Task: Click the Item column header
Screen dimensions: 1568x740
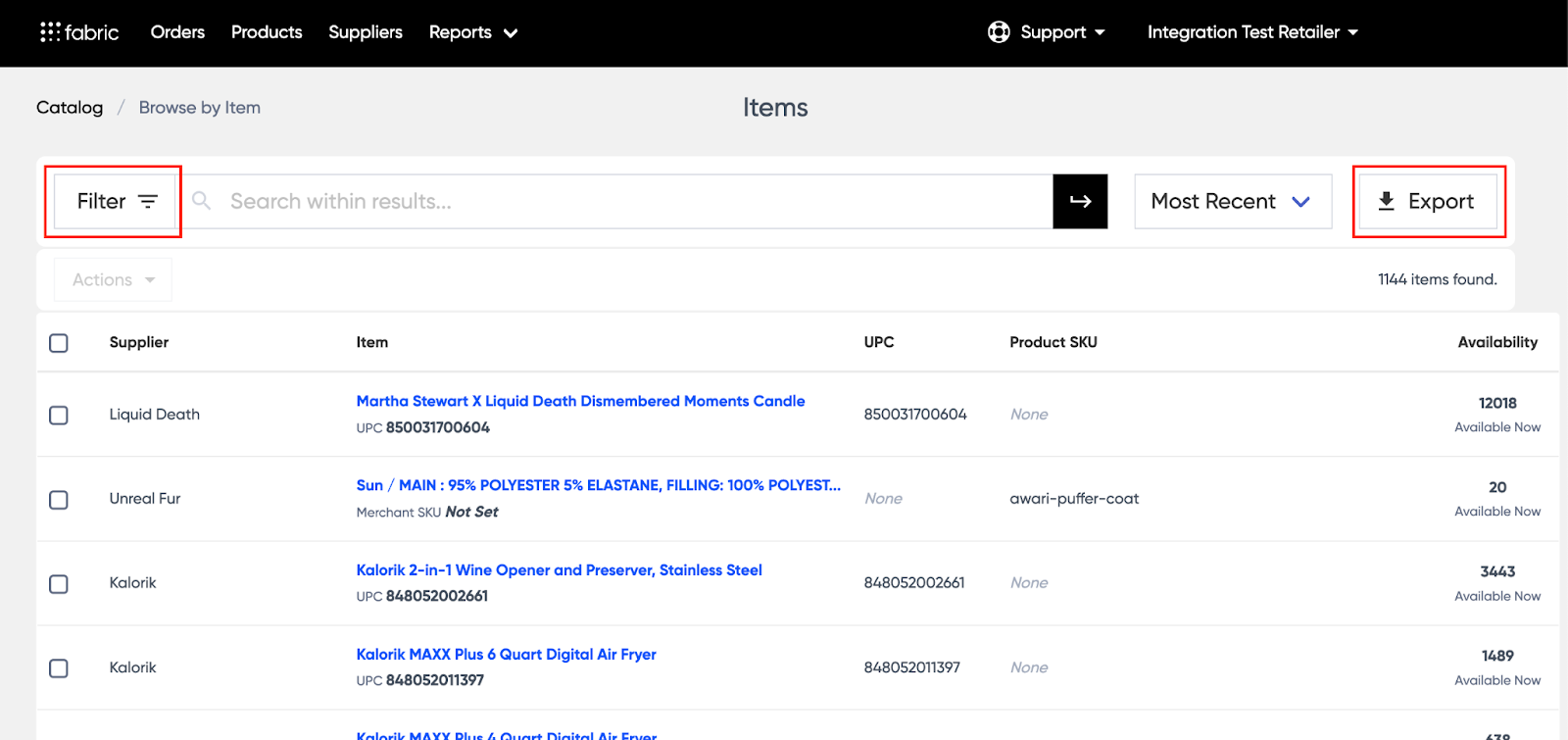Action: click(372, 342)
